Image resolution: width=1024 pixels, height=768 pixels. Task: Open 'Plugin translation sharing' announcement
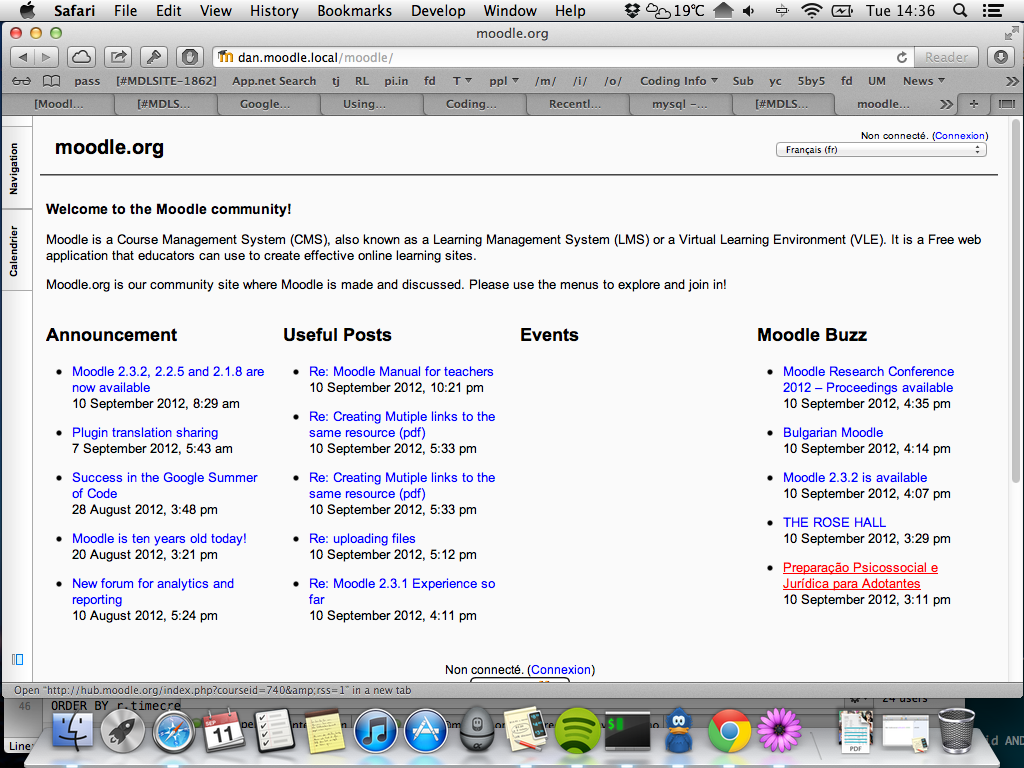(x=145, y=432)
